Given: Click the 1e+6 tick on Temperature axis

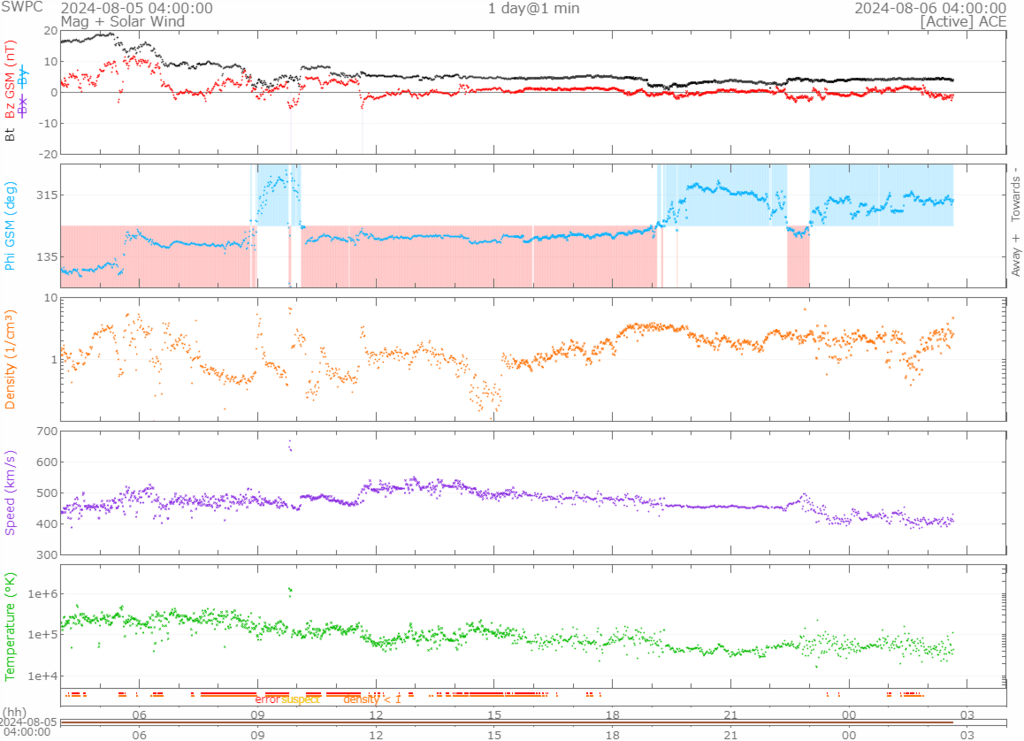Looking at the screenshot, I should pyautogui.click(x=42, y=594).
